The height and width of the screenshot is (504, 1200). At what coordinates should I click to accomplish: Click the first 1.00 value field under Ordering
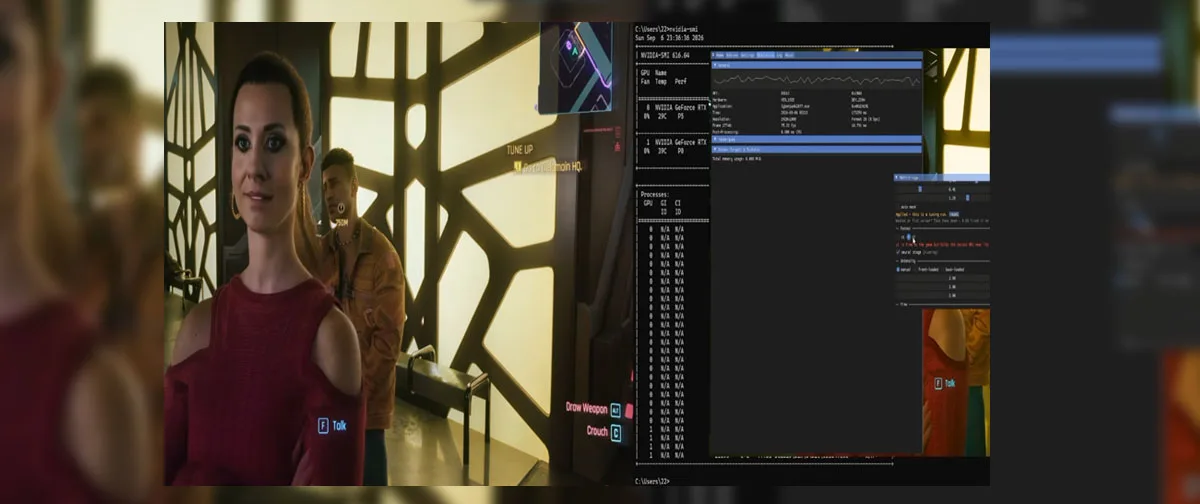click(942, 278)
